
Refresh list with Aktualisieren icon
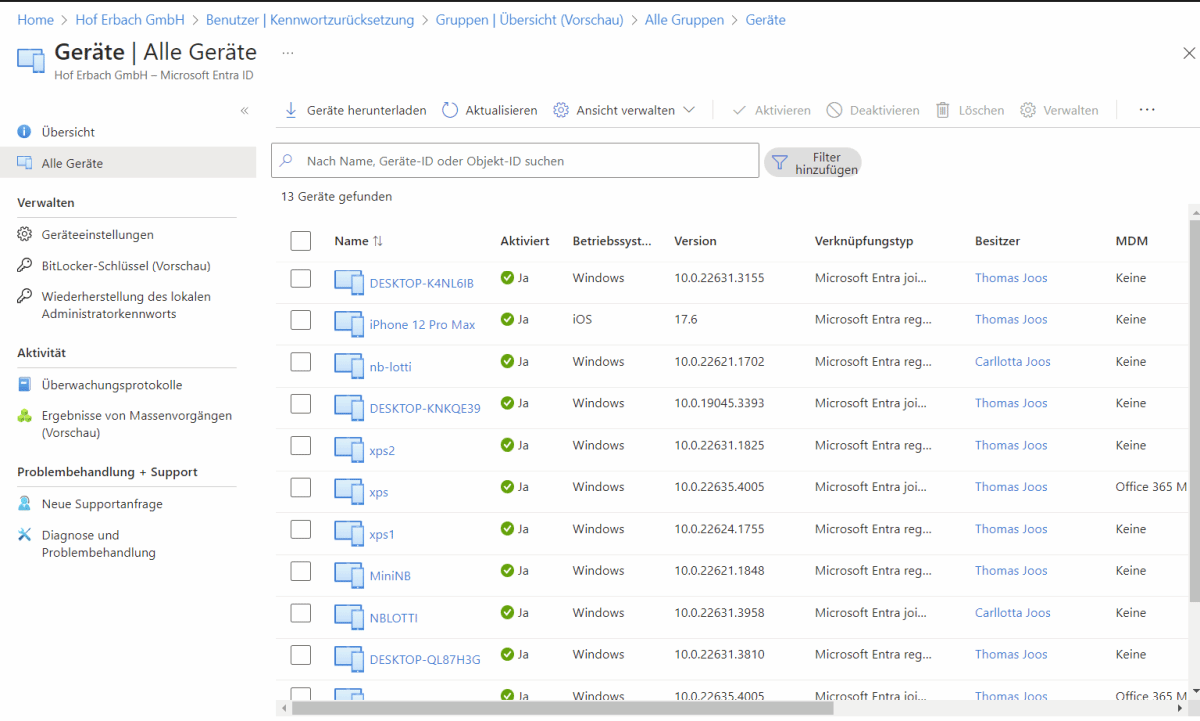pyautogui.click(x=450, y=110)
